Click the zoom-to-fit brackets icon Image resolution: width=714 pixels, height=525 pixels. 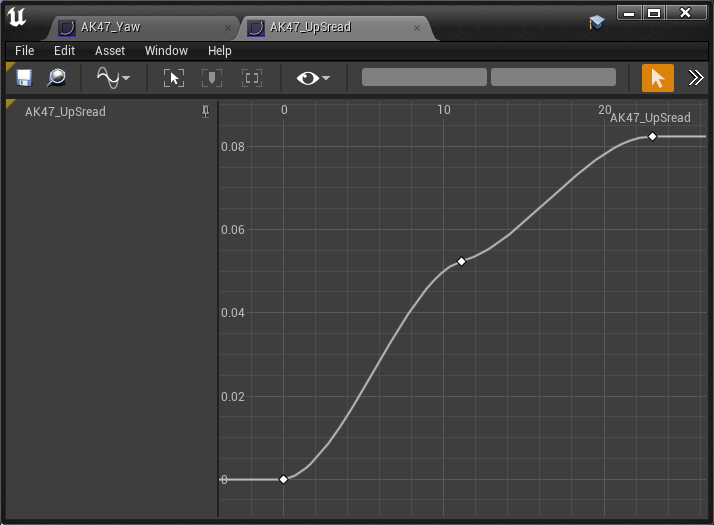[x=252, y=78]
